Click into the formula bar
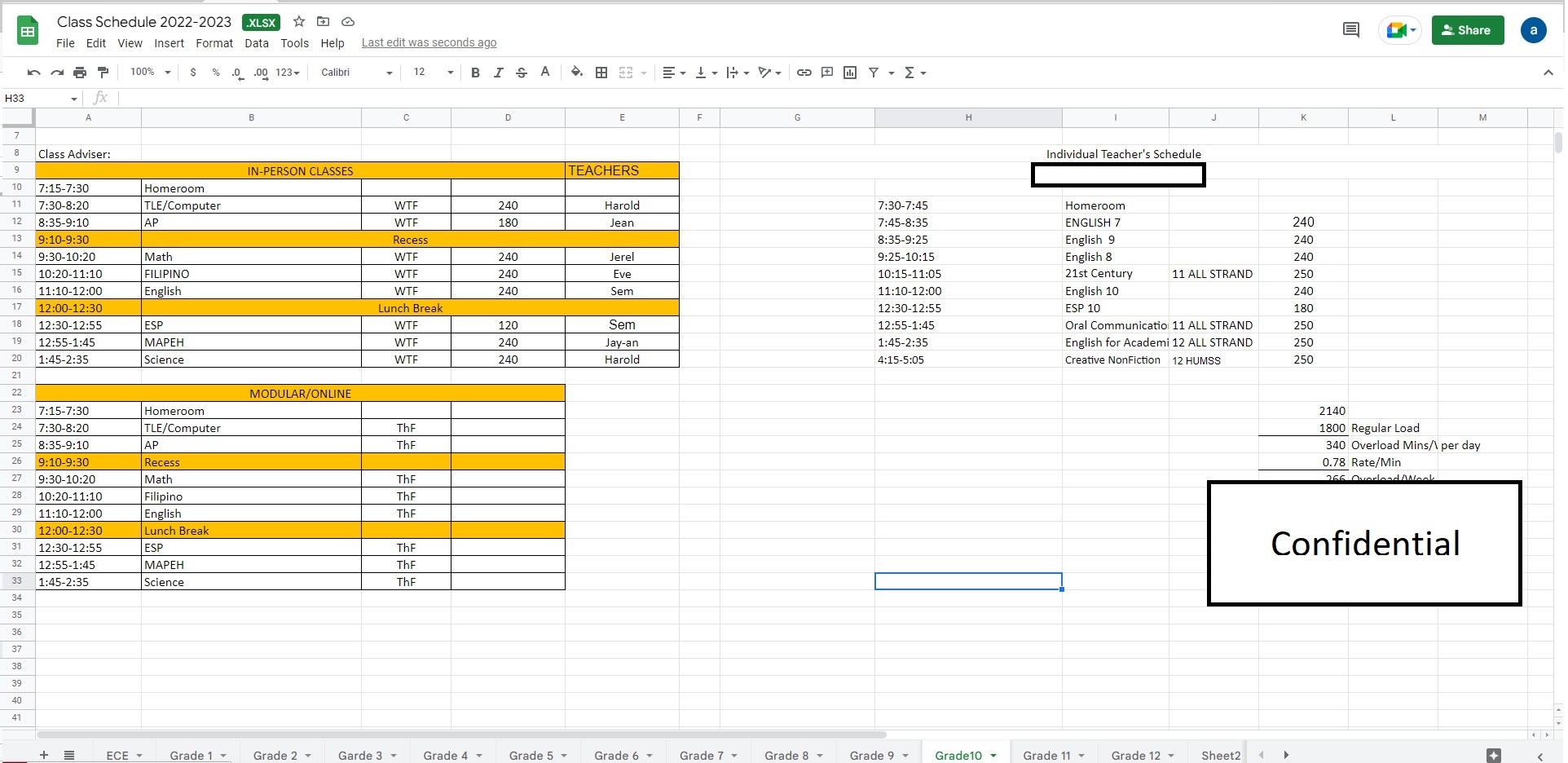The width and height of the screenshot is (1568, 763). pos(839,99)
